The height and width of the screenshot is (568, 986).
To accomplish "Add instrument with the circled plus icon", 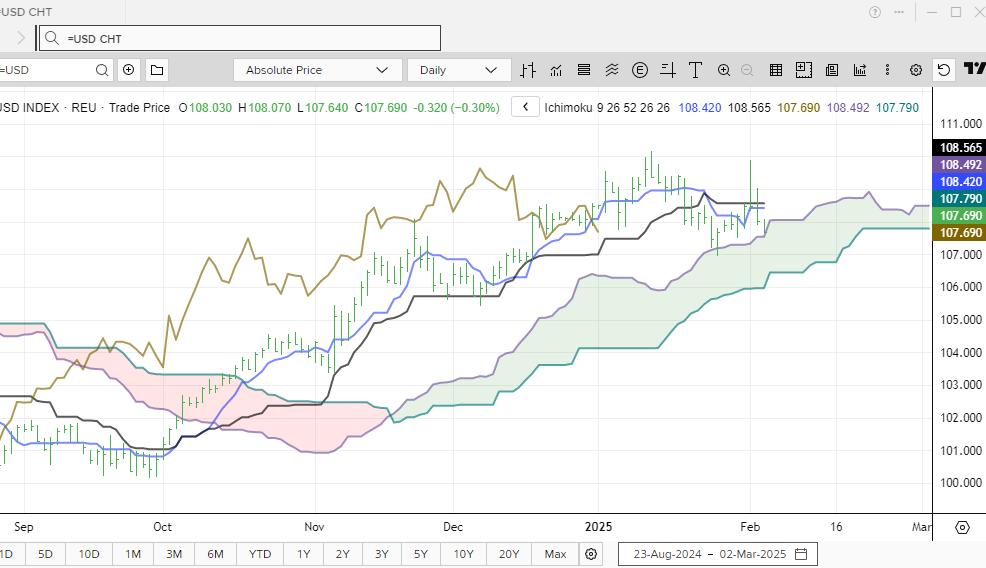I will [129, 70].
